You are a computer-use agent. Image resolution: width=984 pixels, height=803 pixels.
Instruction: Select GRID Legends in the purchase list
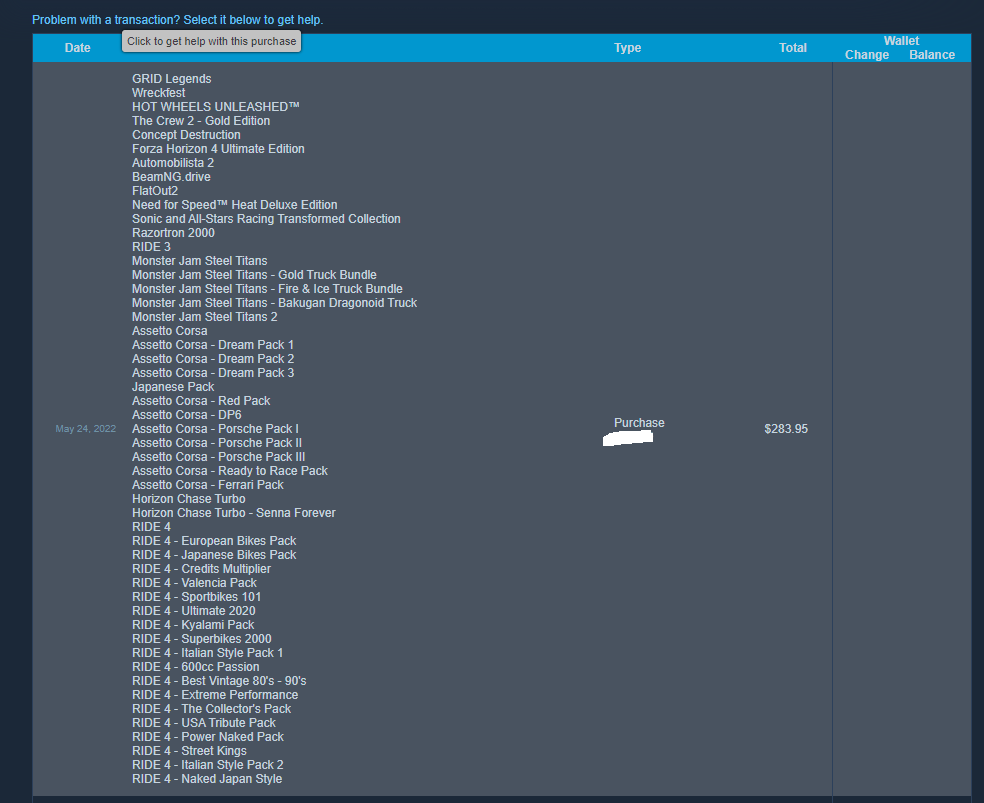pos(171,79)
